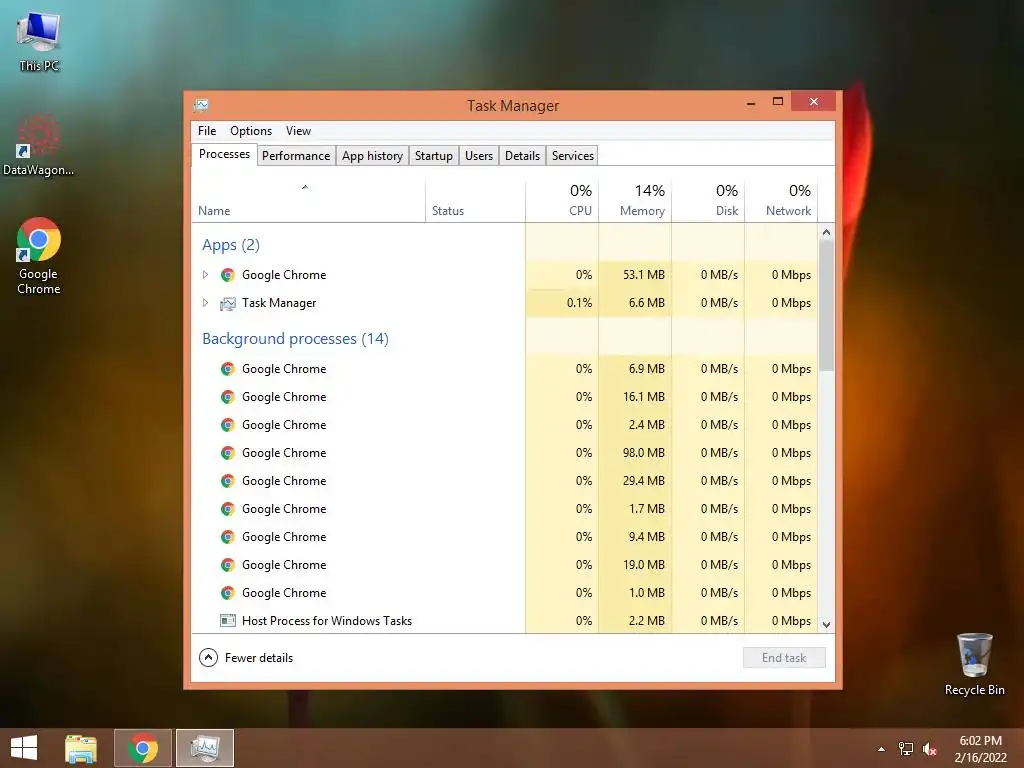
Task: Select Chrome process using 29.4 MB
Action: pos(505,481)
